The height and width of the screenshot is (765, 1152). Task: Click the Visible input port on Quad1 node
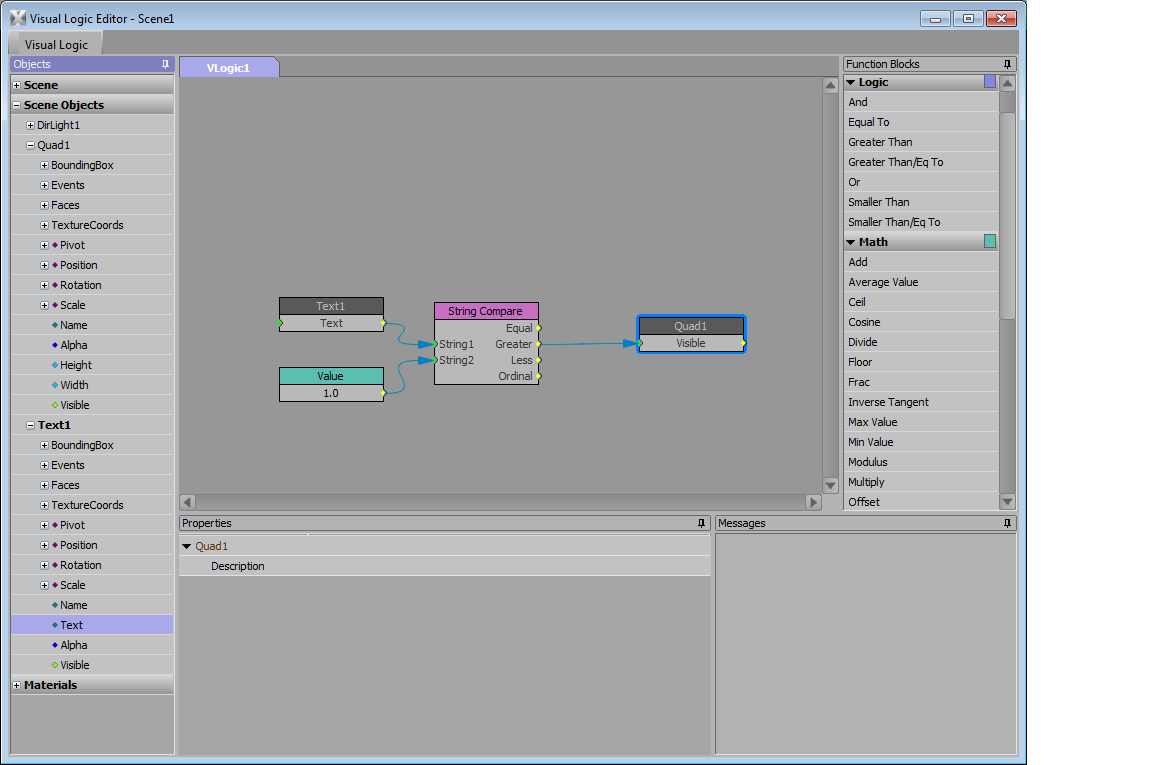point(640,343)
